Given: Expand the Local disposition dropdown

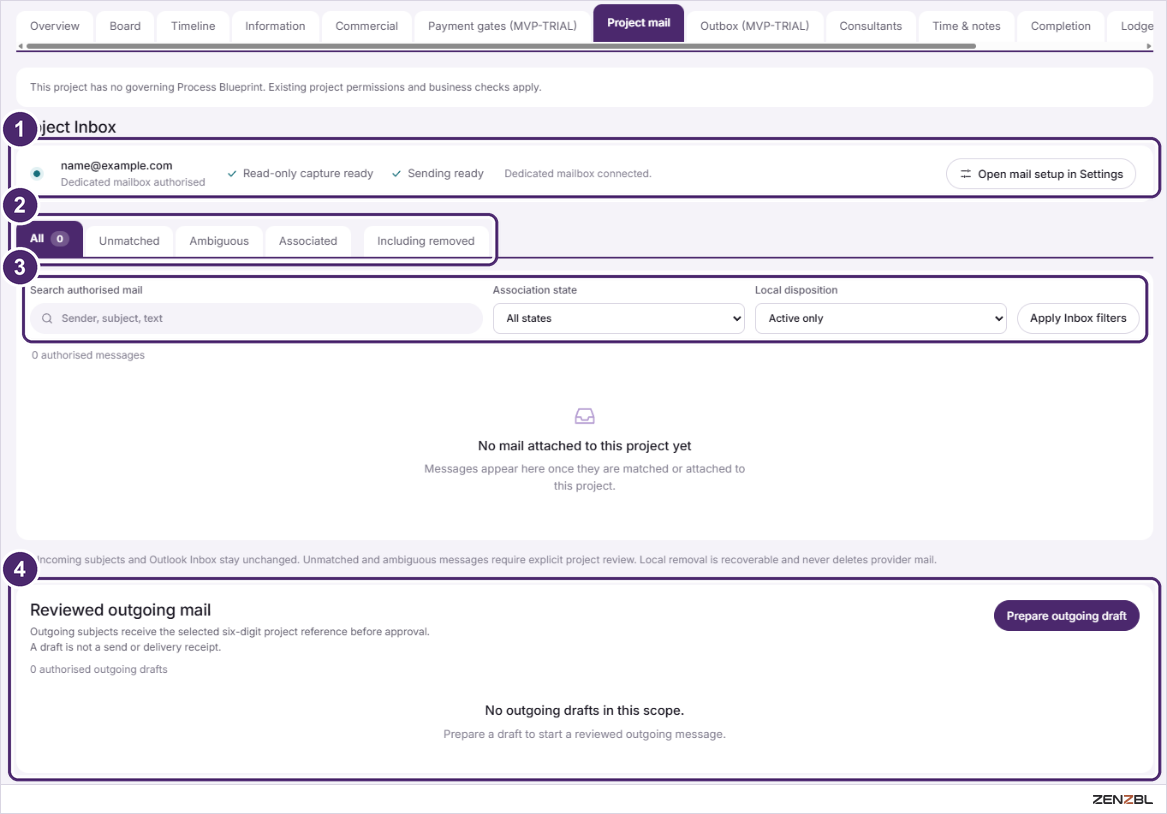Looking at the screenshot, I should tap(880, 318).
